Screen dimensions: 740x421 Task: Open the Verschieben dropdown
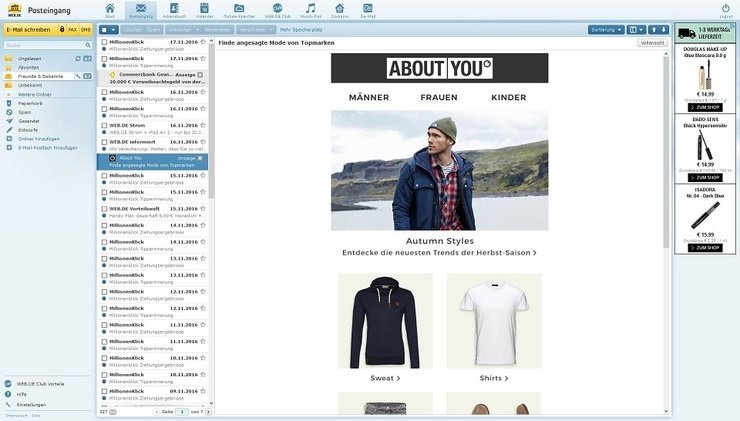click(x=256, y=29)
